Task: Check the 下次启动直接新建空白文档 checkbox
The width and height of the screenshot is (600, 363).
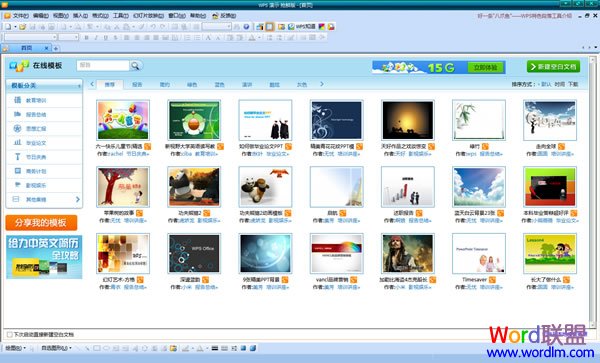Action: (10, 335)
